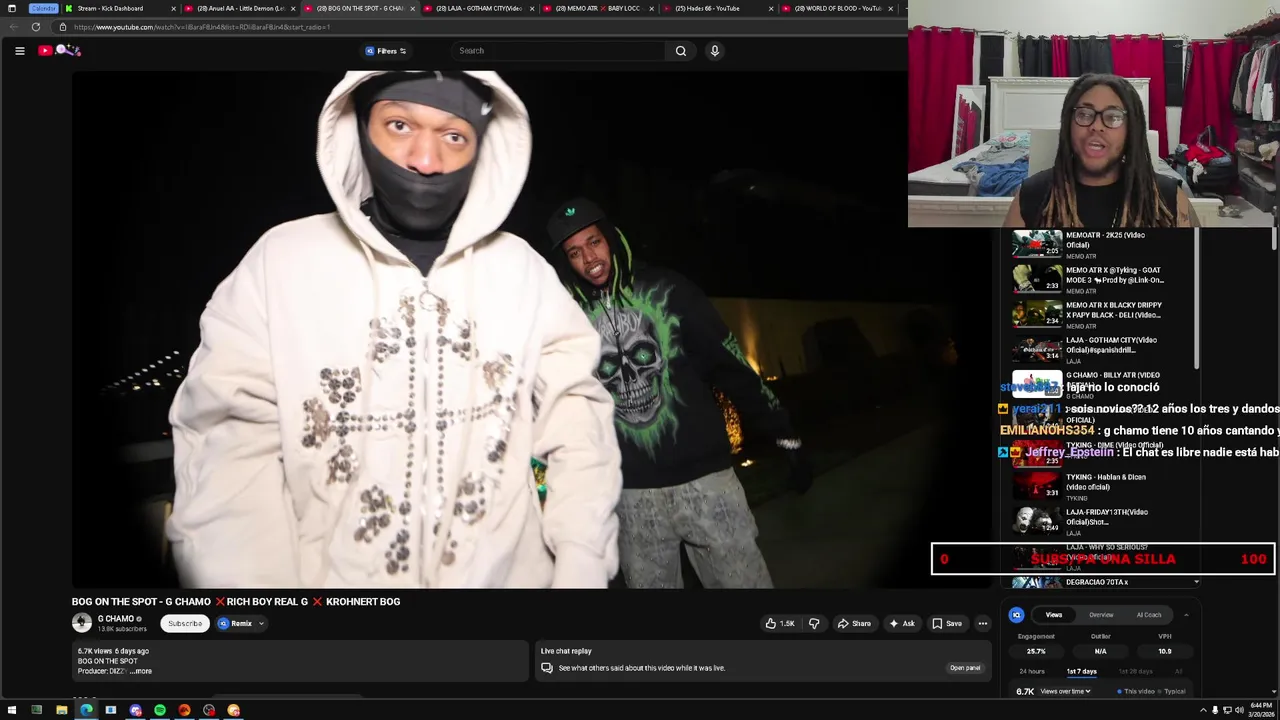Image resolution: width=1280 pixels, height=720 pixels.
Task: Select the 24 hours time range
Action: click(x=1032, y=671)
